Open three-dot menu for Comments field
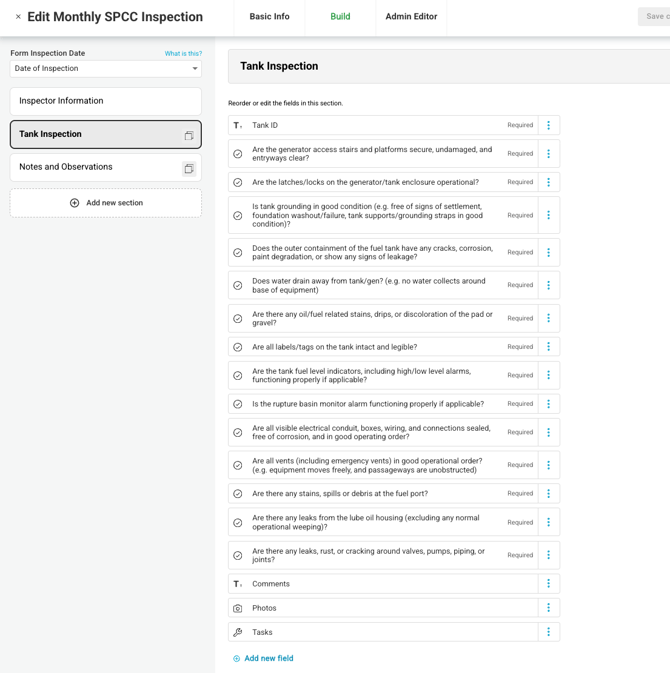The height and width of the screenshot is (673, 670). (x=548, y=584)
